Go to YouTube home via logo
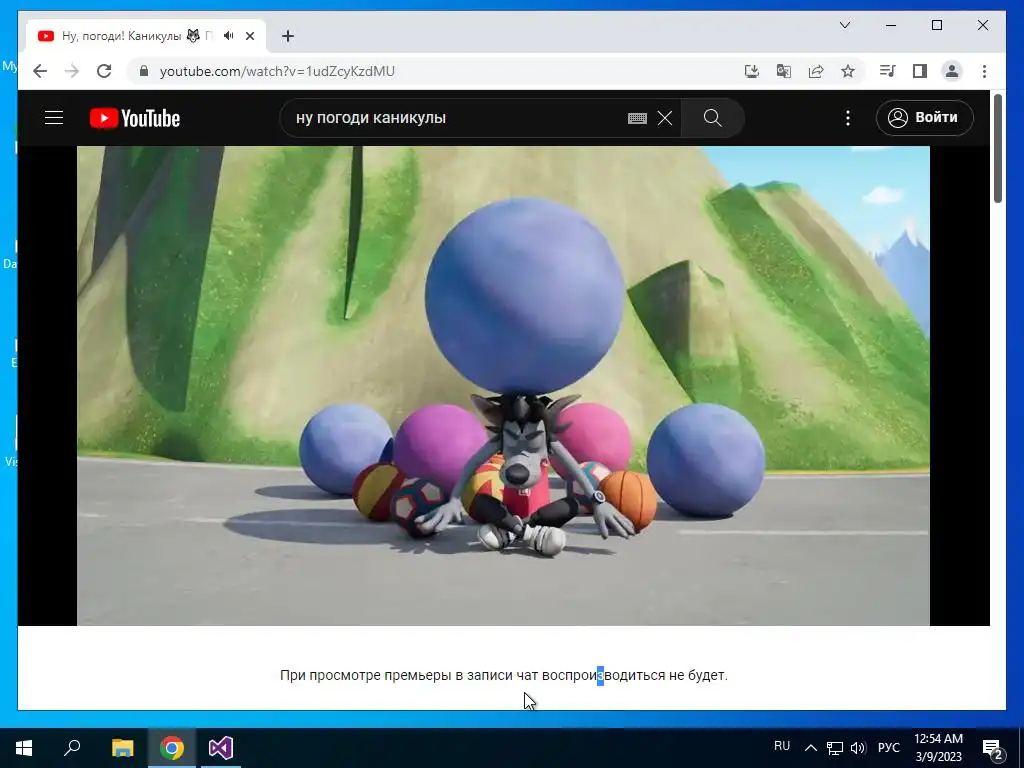 point(135,118)
